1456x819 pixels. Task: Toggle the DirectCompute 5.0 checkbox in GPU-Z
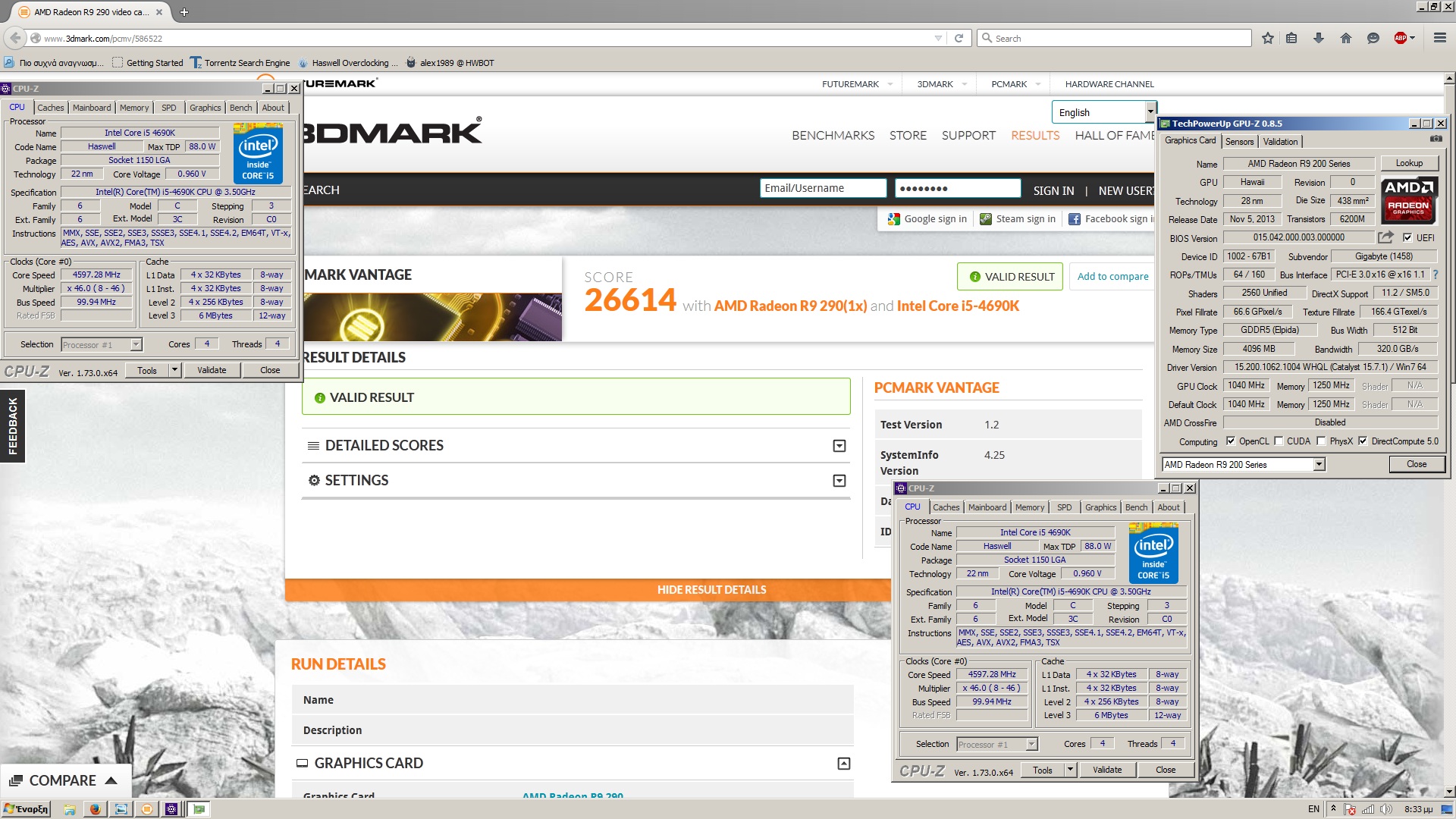tap(1363, 441)
